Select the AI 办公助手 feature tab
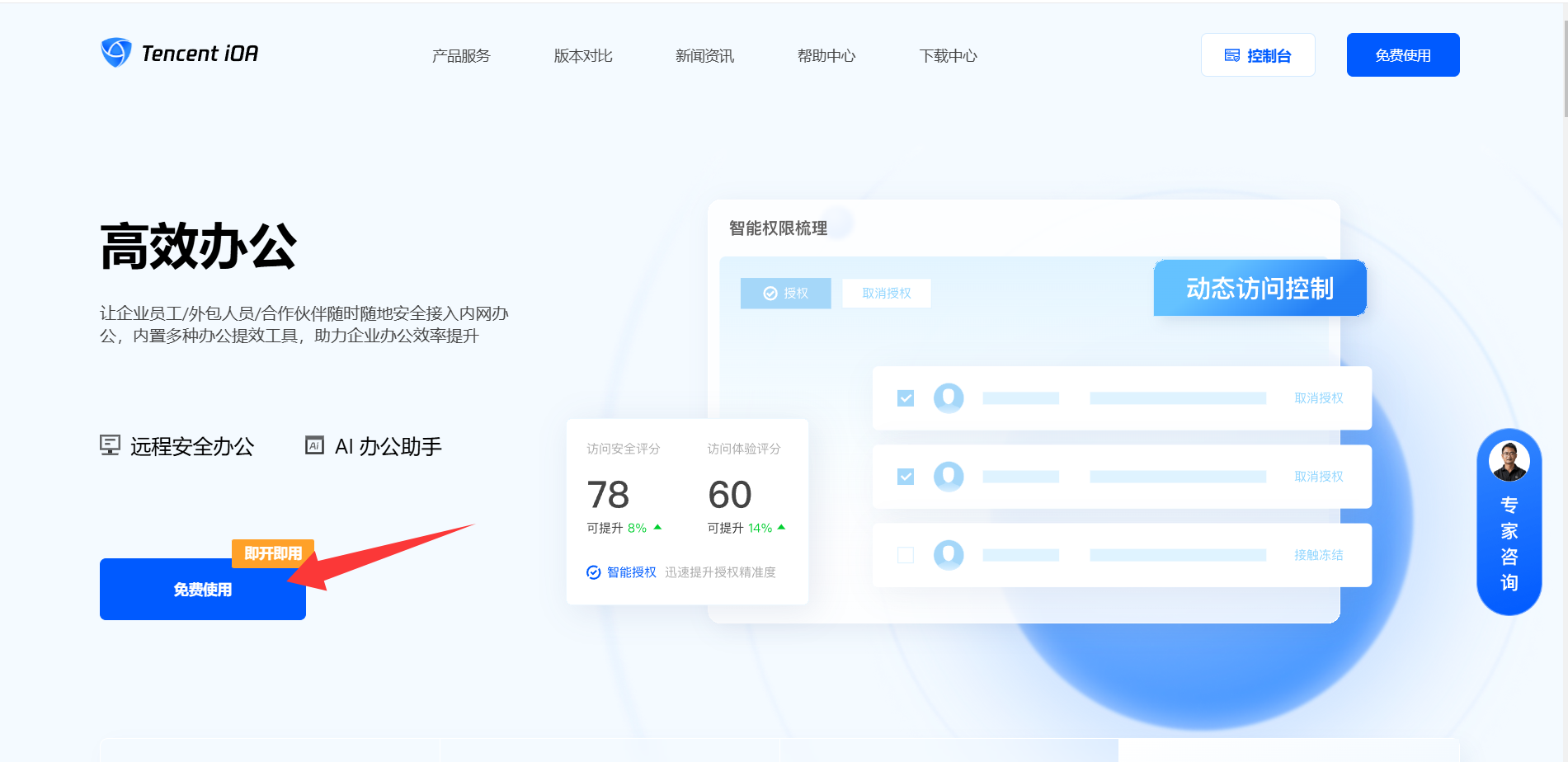This screenshot has height=762, width=1568. (374, 446)
